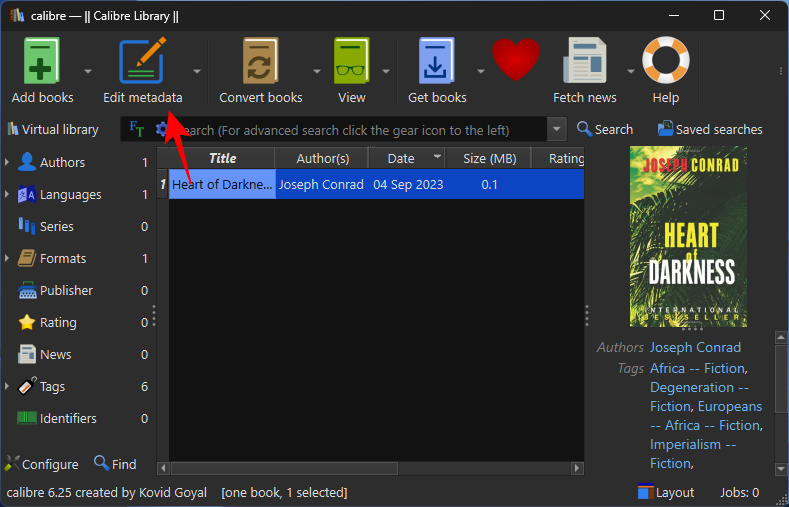Sort by Date column header
This screenshot has height=507, width=789.
(x=407, y=158)
